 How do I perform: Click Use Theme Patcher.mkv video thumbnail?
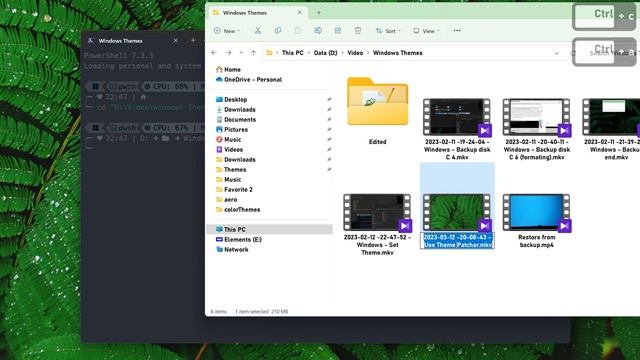[x=457, y=213]
